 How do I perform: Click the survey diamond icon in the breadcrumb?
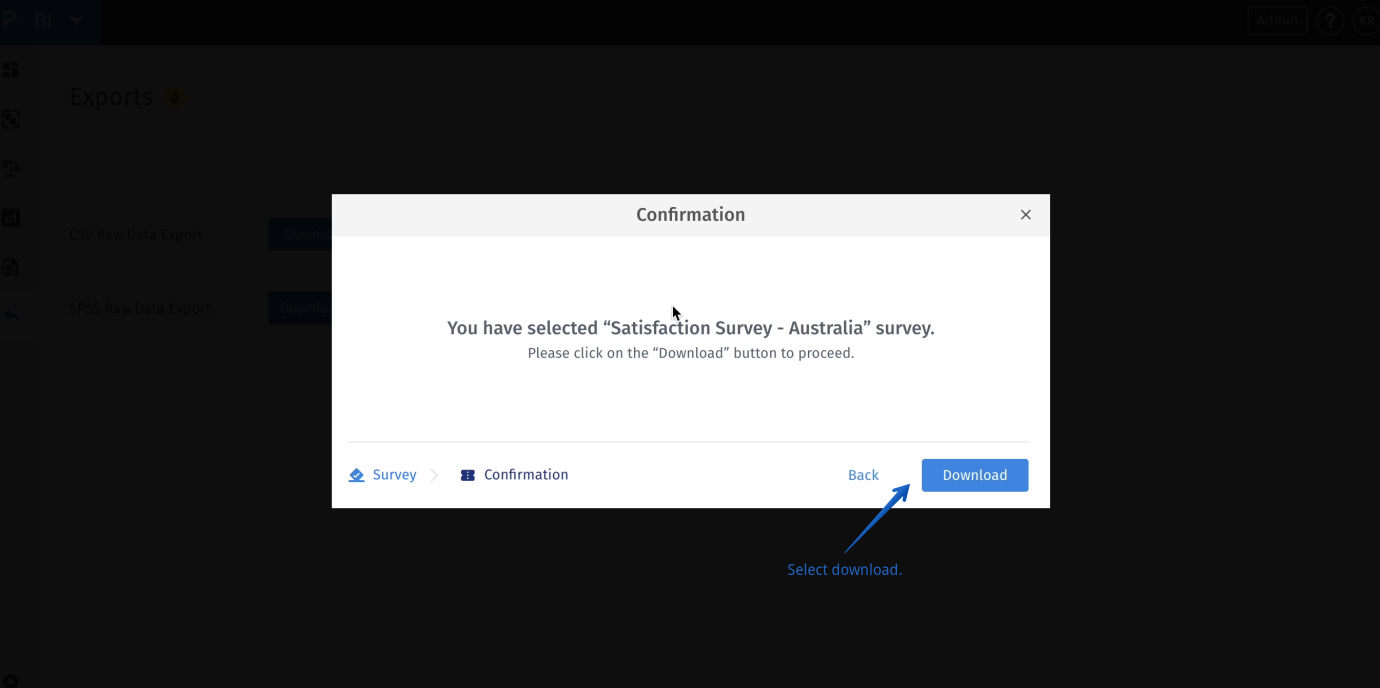point(356,474)
